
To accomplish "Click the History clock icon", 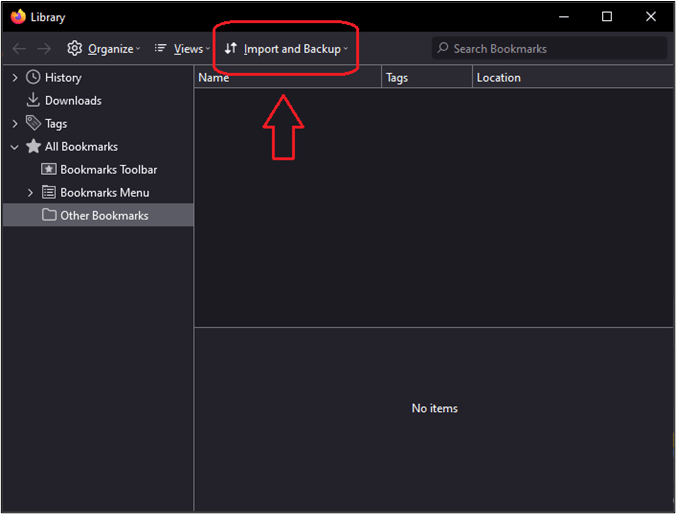I will pos(33,77).
